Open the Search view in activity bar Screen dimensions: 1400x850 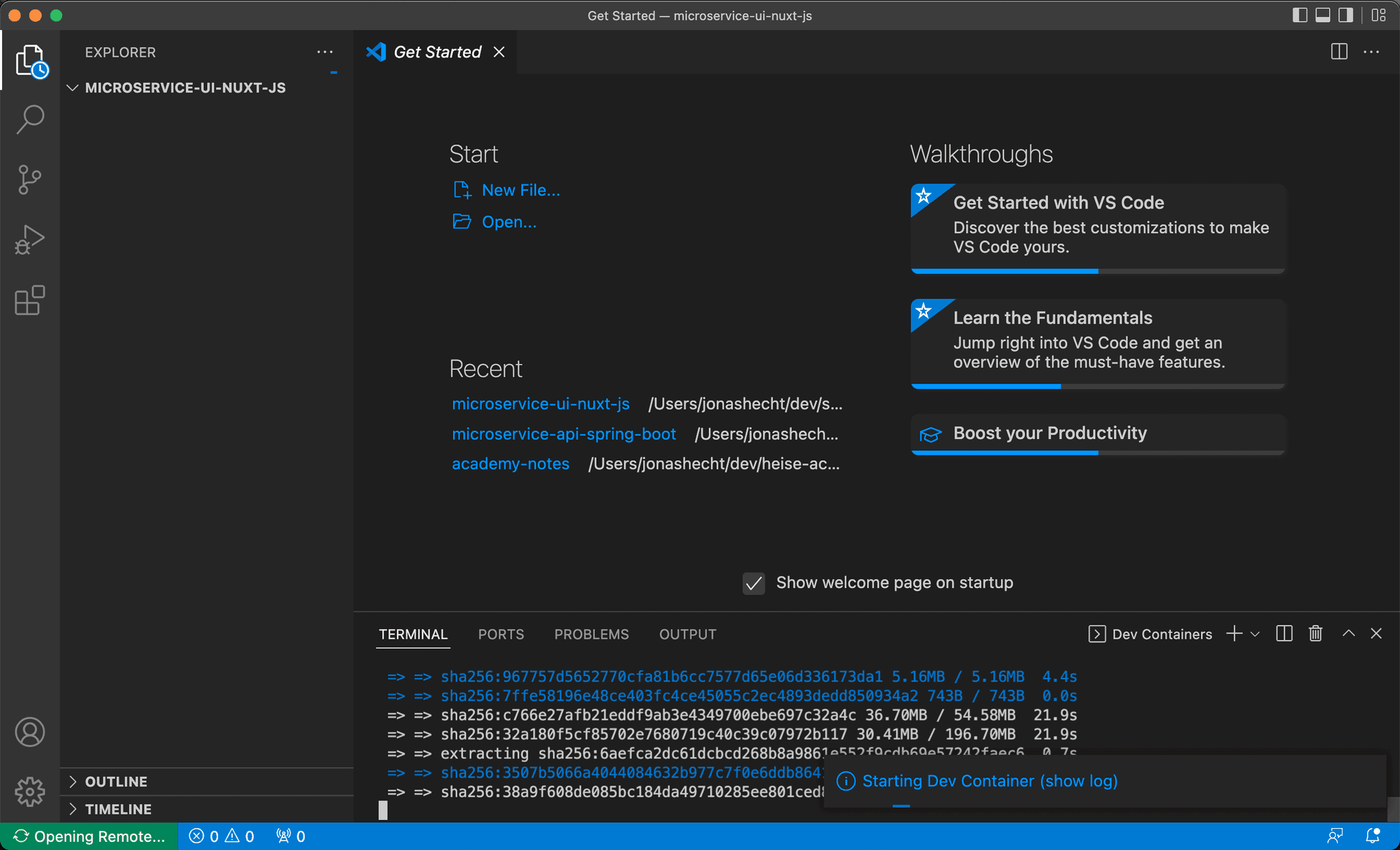point(30,119)
